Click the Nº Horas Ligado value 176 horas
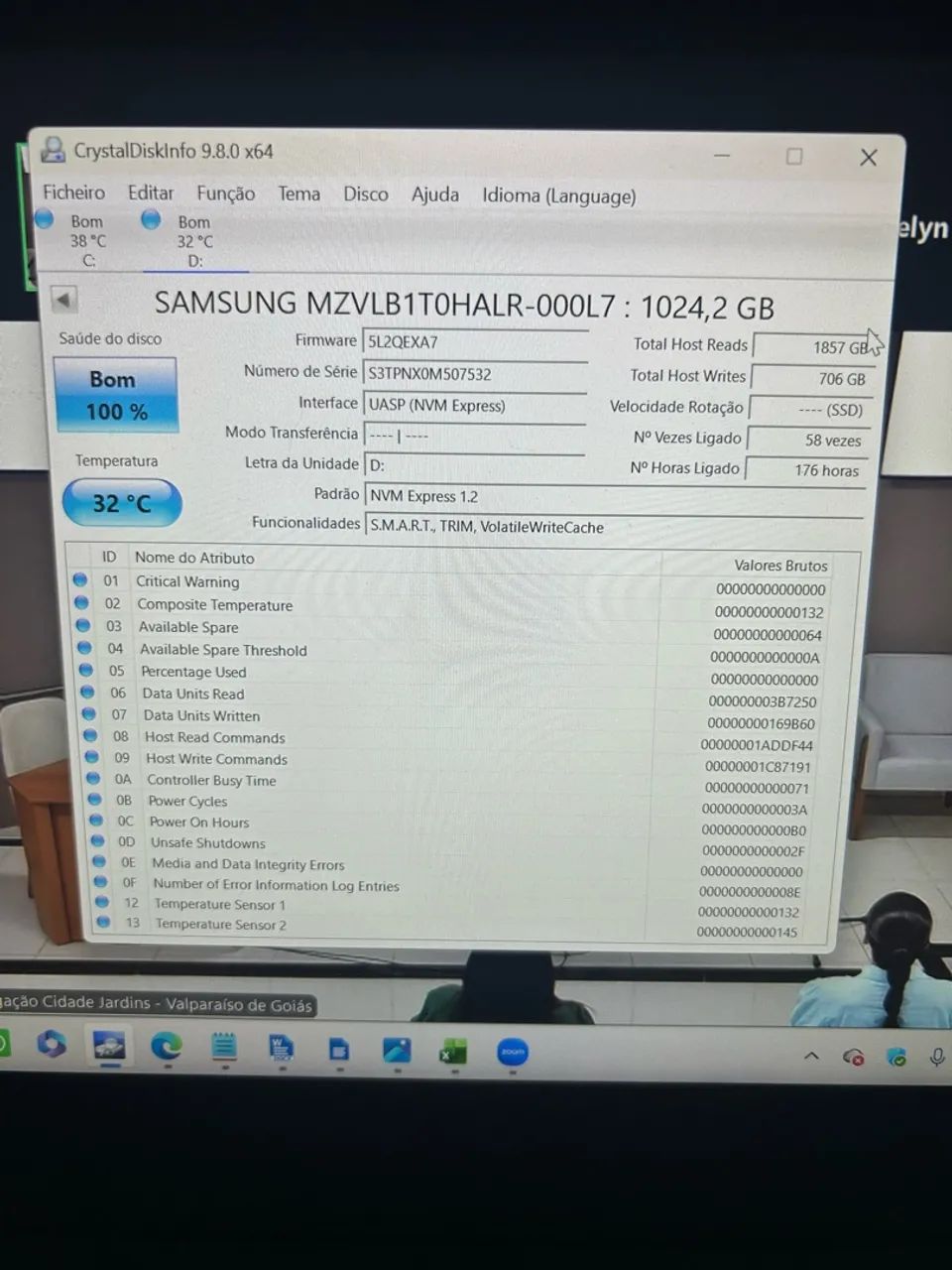Screen dimensions: 952x1270 coord(805,470)
